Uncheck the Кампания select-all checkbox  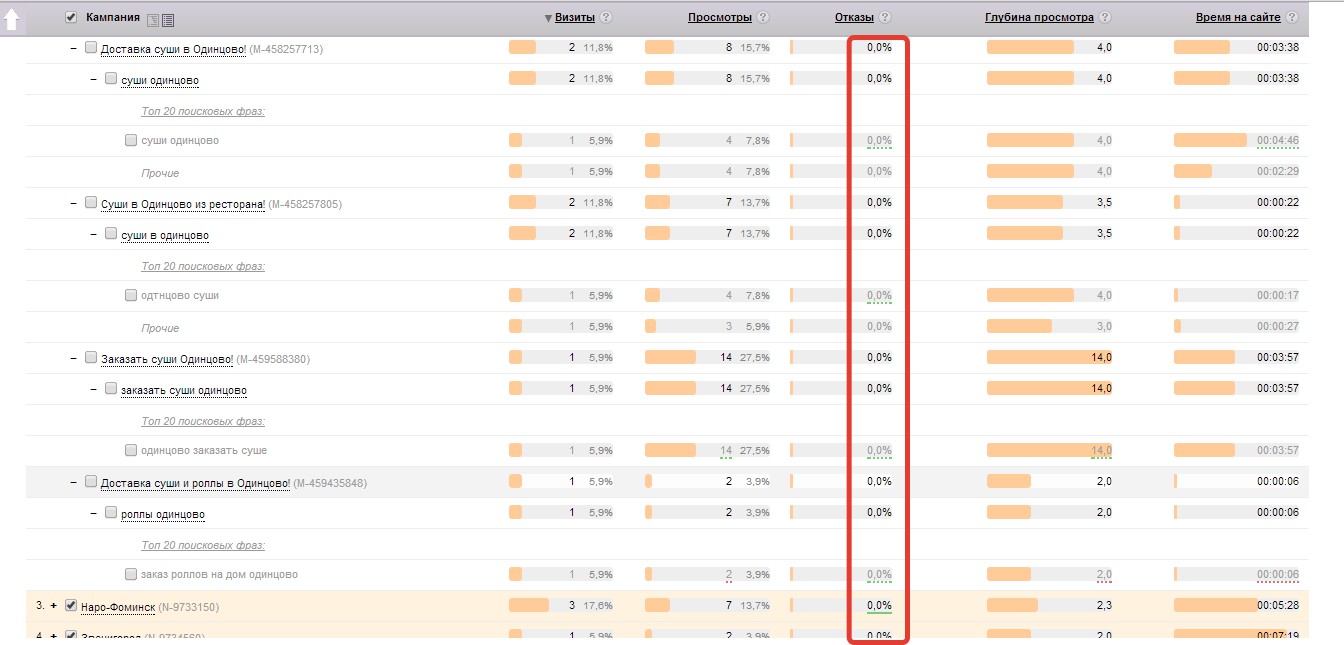point(71,17)
